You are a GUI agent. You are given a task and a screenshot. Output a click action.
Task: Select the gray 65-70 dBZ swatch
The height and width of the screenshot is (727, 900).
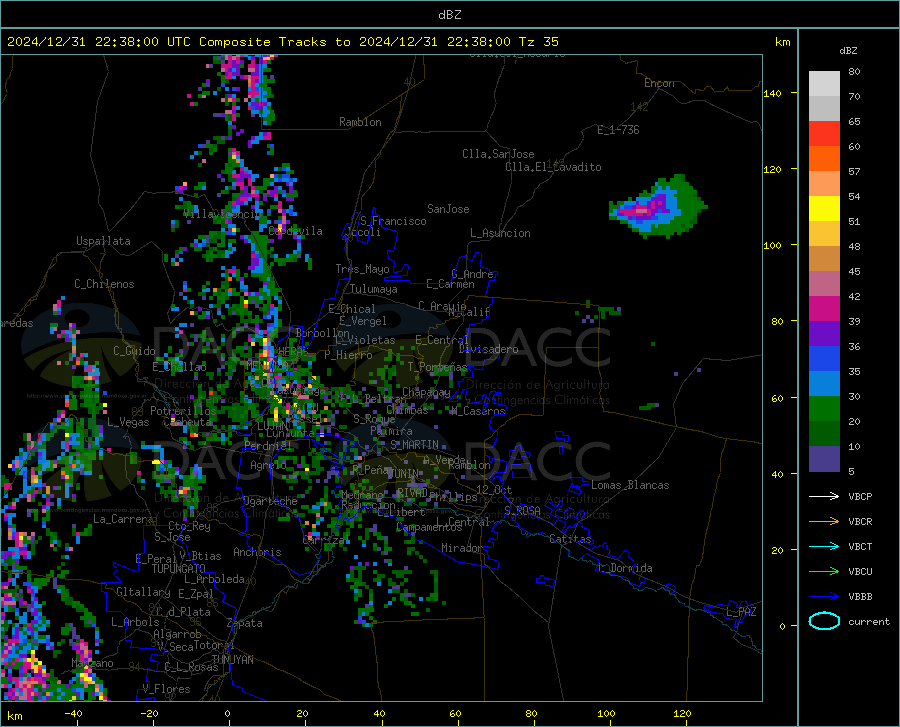pyautogui.click(x=824, y=109)
